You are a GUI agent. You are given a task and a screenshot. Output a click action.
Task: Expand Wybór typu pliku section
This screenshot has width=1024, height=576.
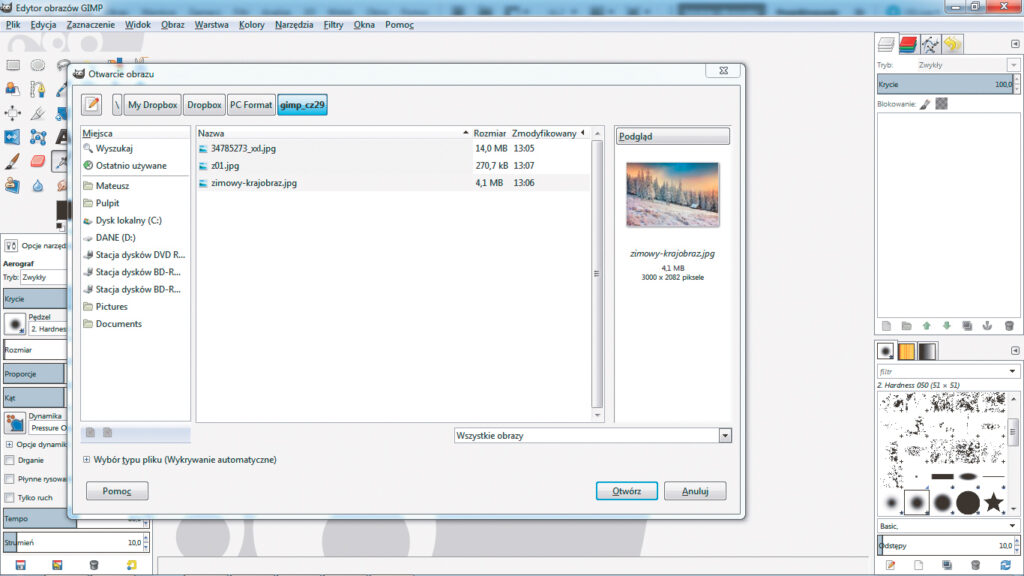pos(87,460)
